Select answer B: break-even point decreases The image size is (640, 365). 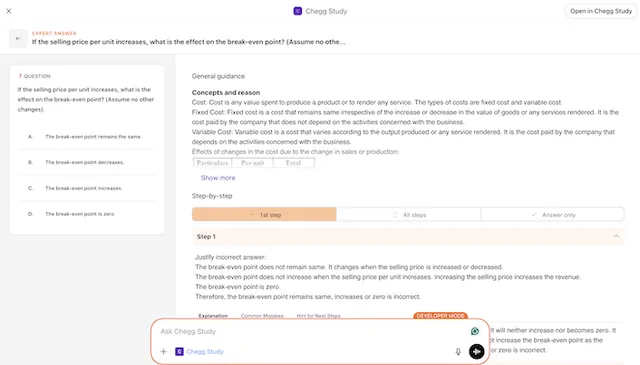(x=87, y=162)
